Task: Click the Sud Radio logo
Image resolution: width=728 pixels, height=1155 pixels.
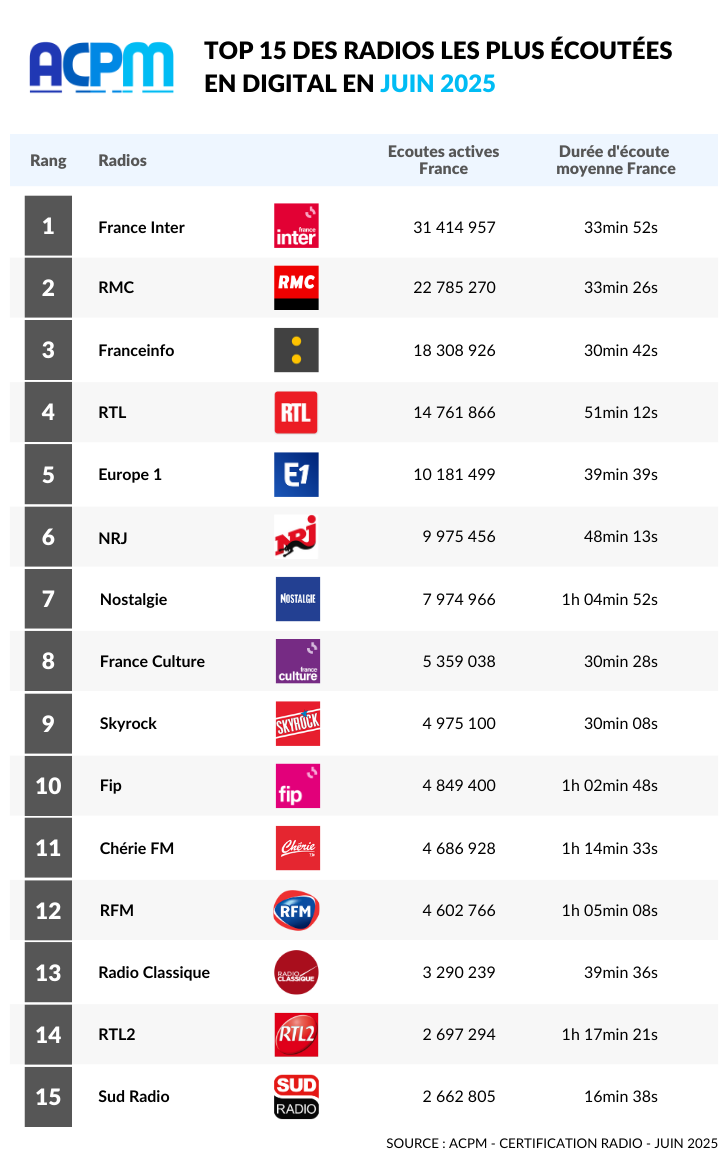Action: tap(296, 1096)
